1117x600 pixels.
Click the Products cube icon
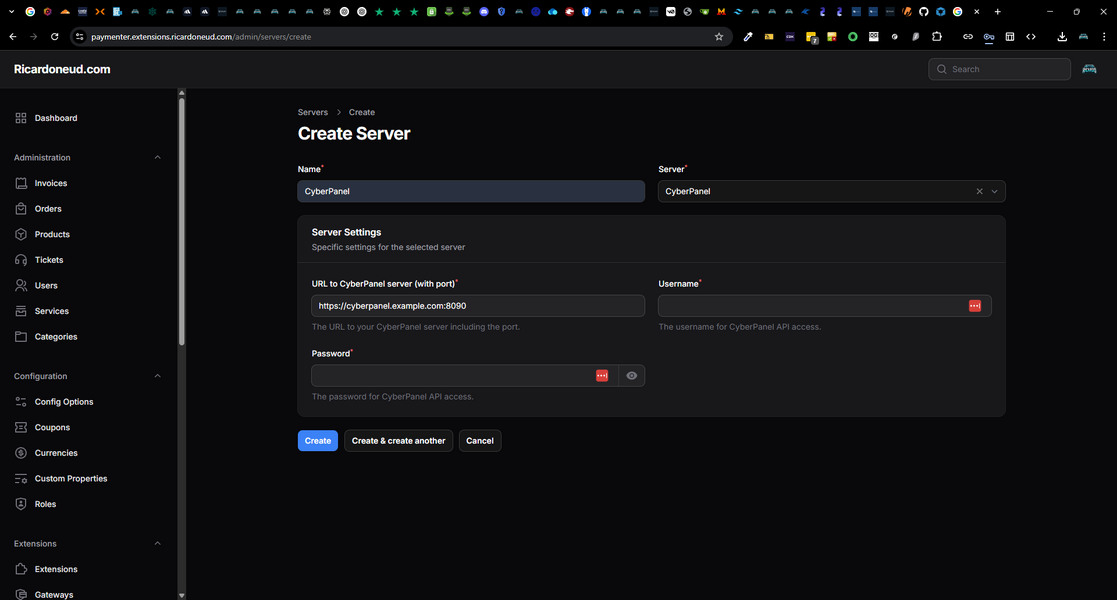point(21,234)
